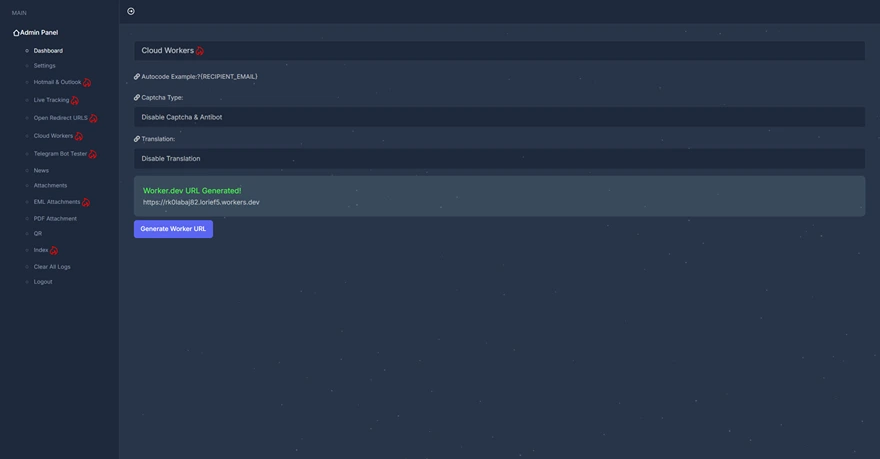Click the home icon beside Admin Panel
Image resolution: width=880 pixels, height=459 pixels.
coord(16,33)
